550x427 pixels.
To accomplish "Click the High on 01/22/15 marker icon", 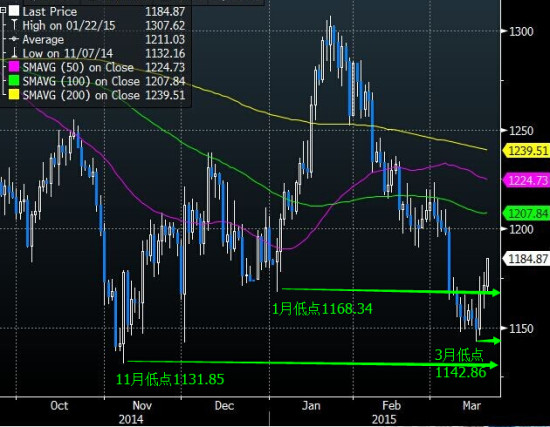I will (14, 25).
